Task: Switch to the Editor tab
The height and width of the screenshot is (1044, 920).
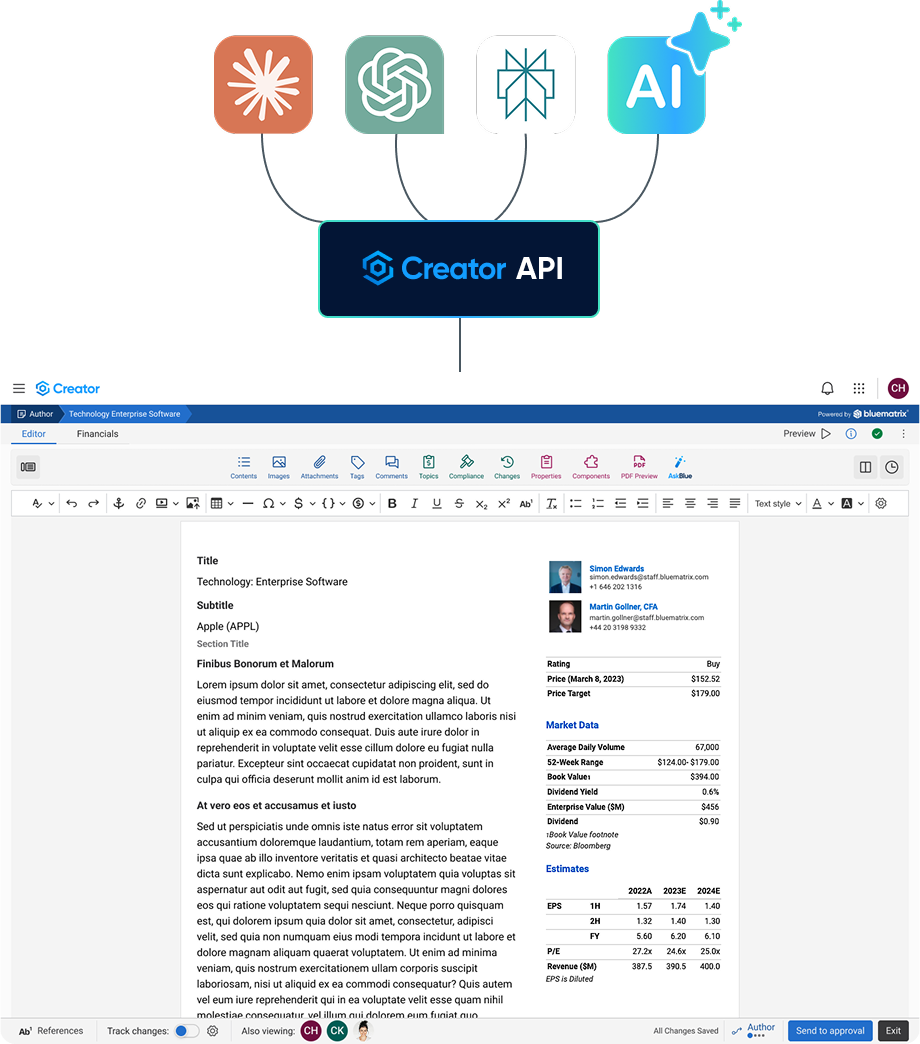Action: (33, 433)
